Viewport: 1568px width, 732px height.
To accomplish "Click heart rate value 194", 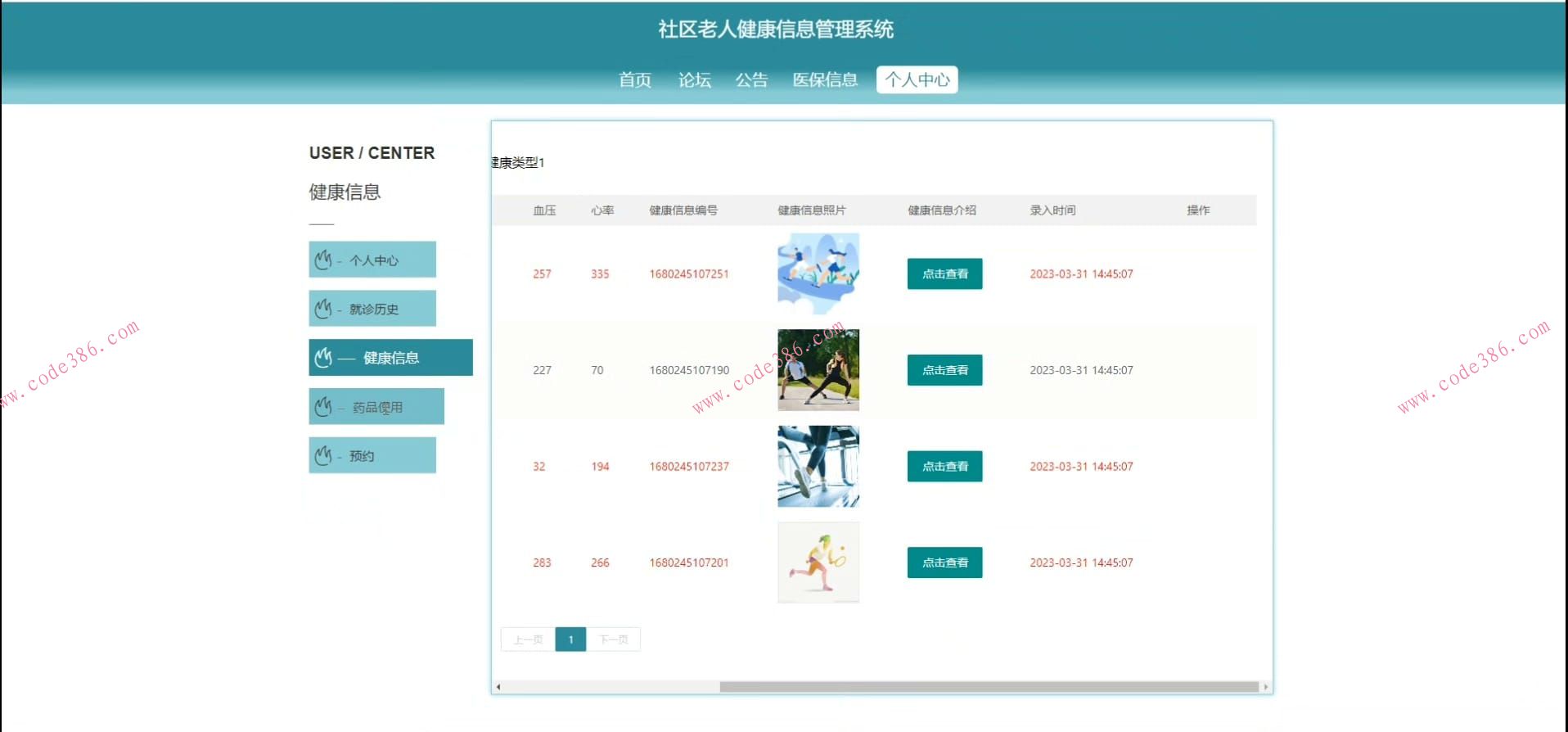I will [x=600, y=466].
